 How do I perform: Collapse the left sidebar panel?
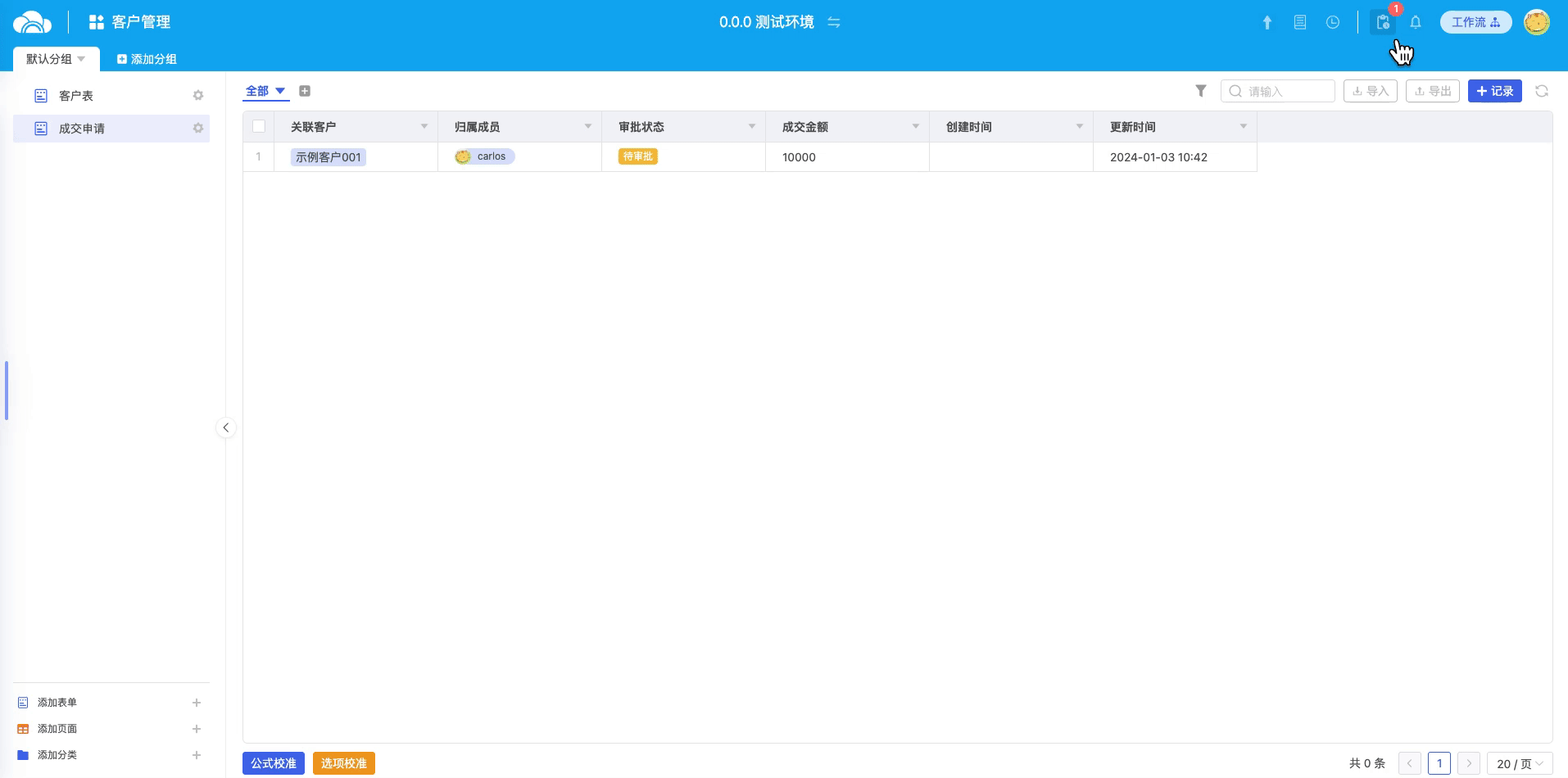(225, 427)
